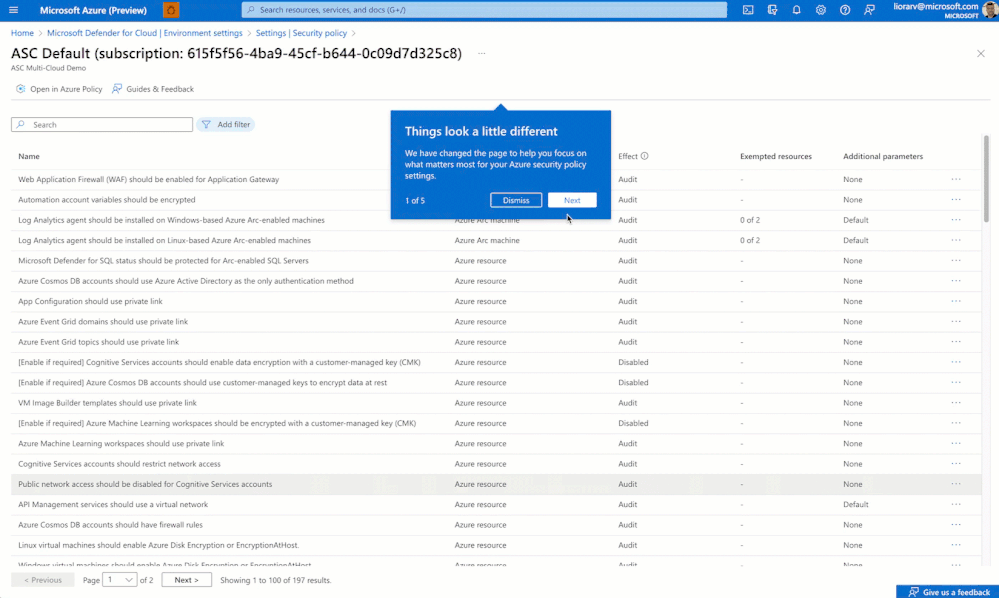Click Give us a feedback button
This screenshot has width=999, height=598.
click(948, 592)
